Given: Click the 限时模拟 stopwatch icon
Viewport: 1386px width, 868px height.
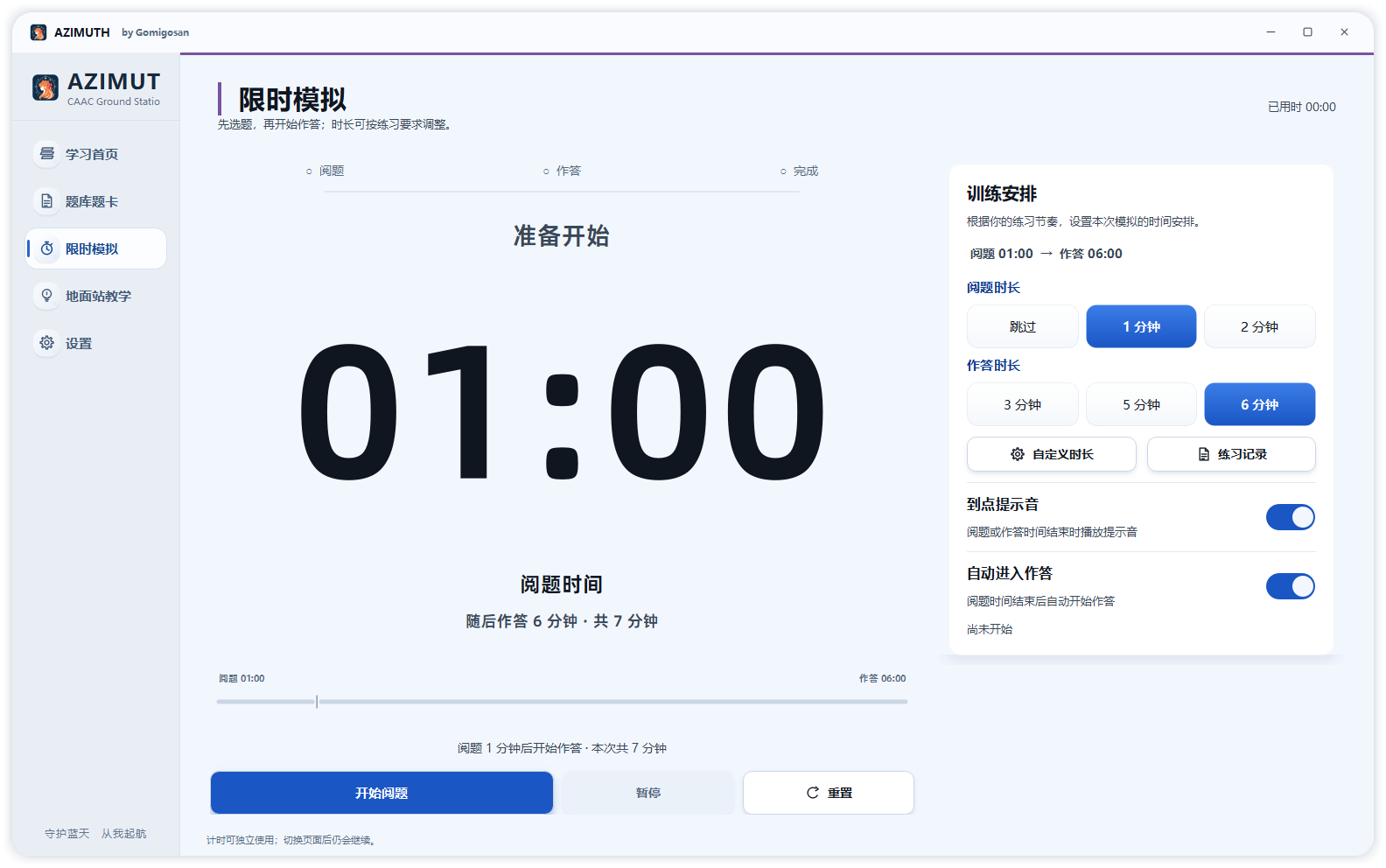Looking at the screenshot, I should coord(47,248).
